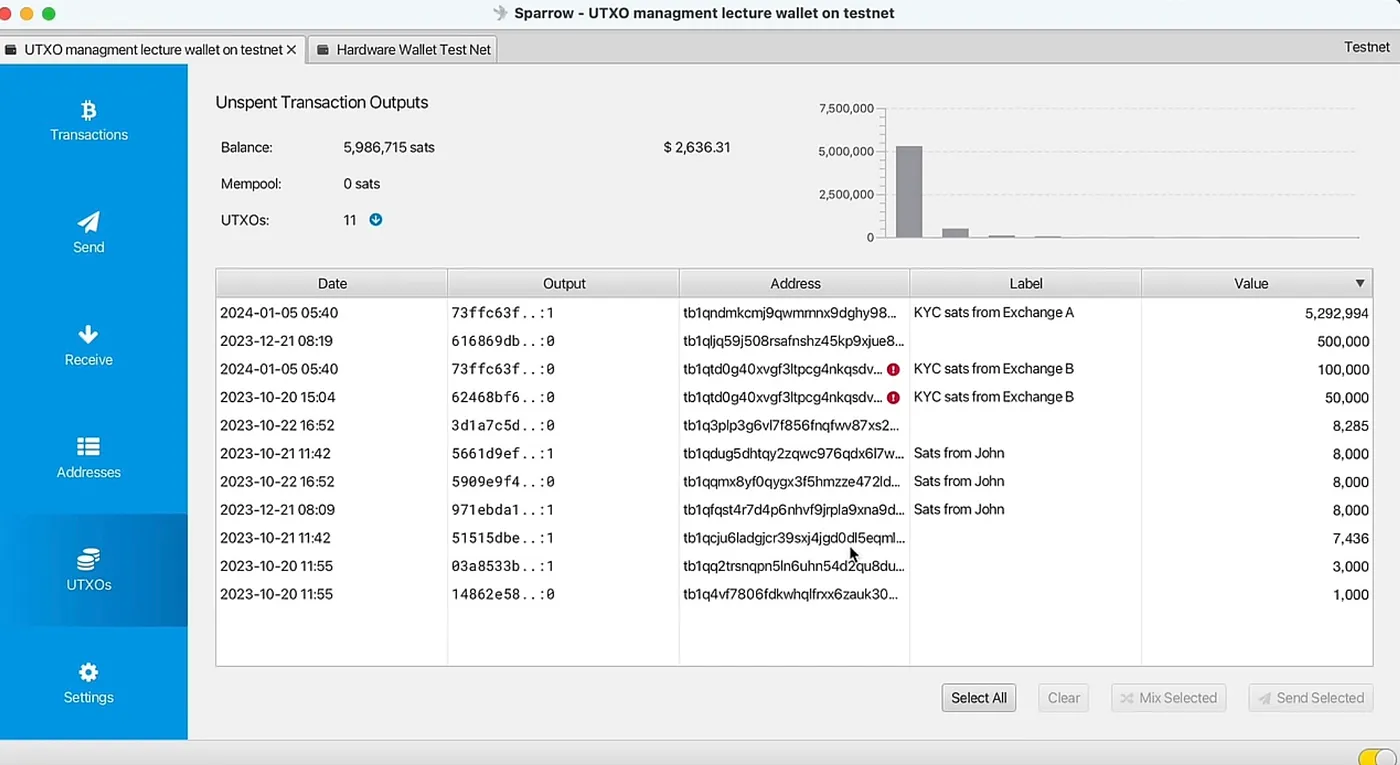This screenshot has width=1400, height=765.
Task: Click the second bar in the UTXO chart
Action: [x=956, y=233]
